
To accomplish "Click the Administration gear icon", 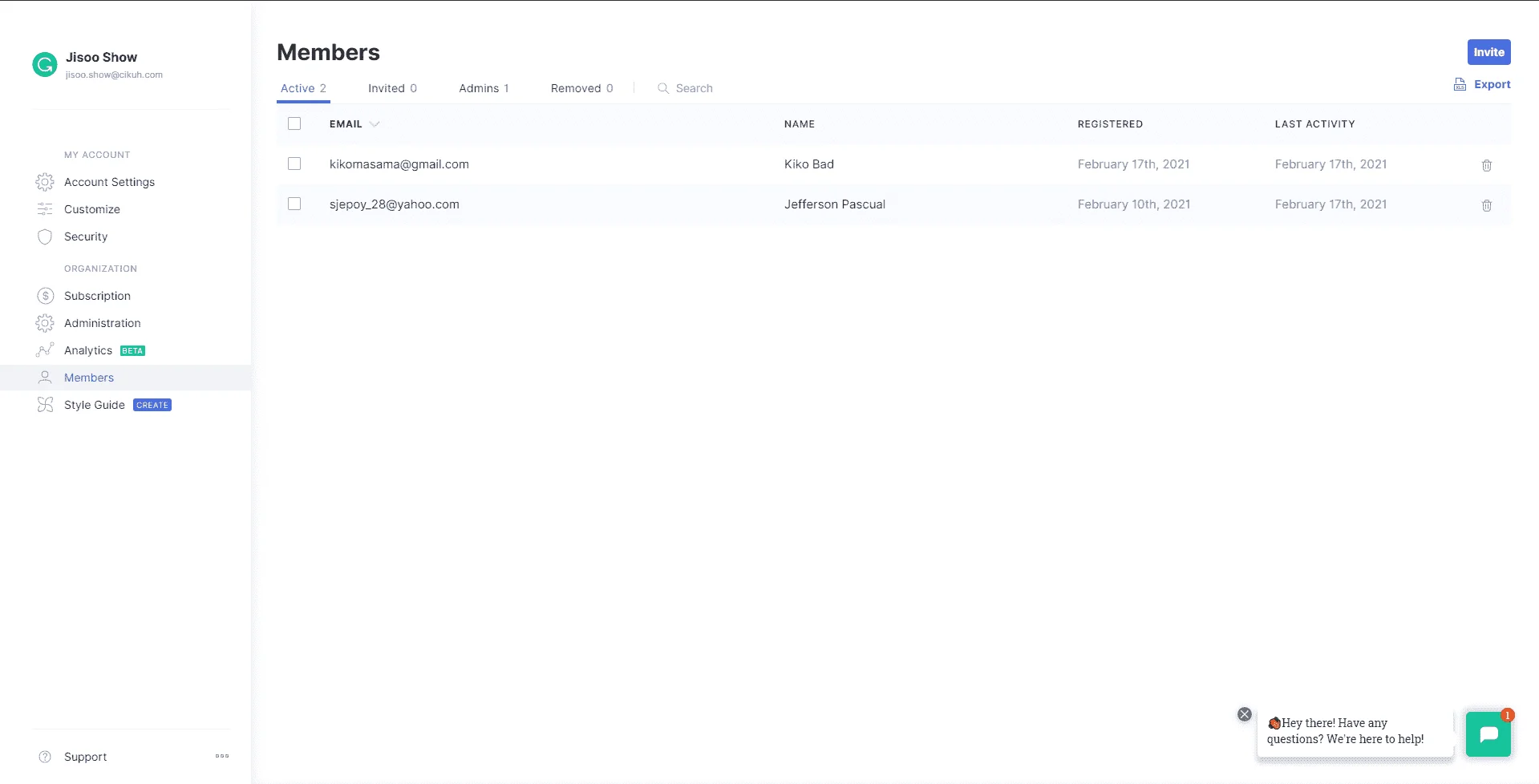I will 45,323.
